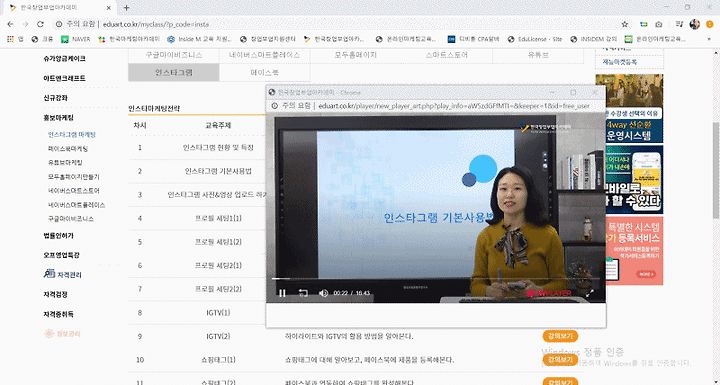Seek along the video progress bar

pyautogui.click(x=436, y=279)
